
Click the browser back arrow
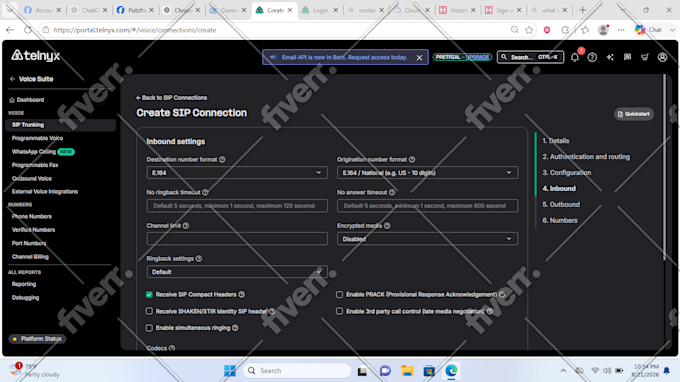10,30
